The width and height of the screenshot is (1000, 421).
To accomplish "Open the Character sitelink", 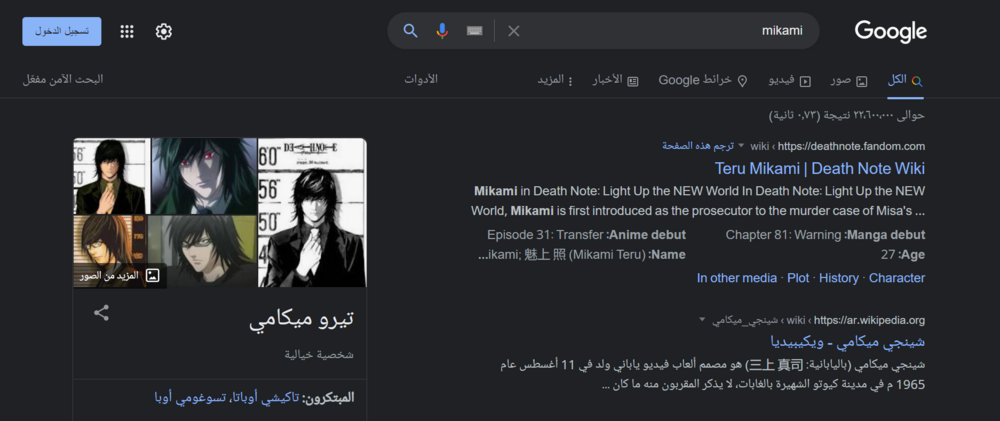I will pyautogui.click(x=897, y=277).
